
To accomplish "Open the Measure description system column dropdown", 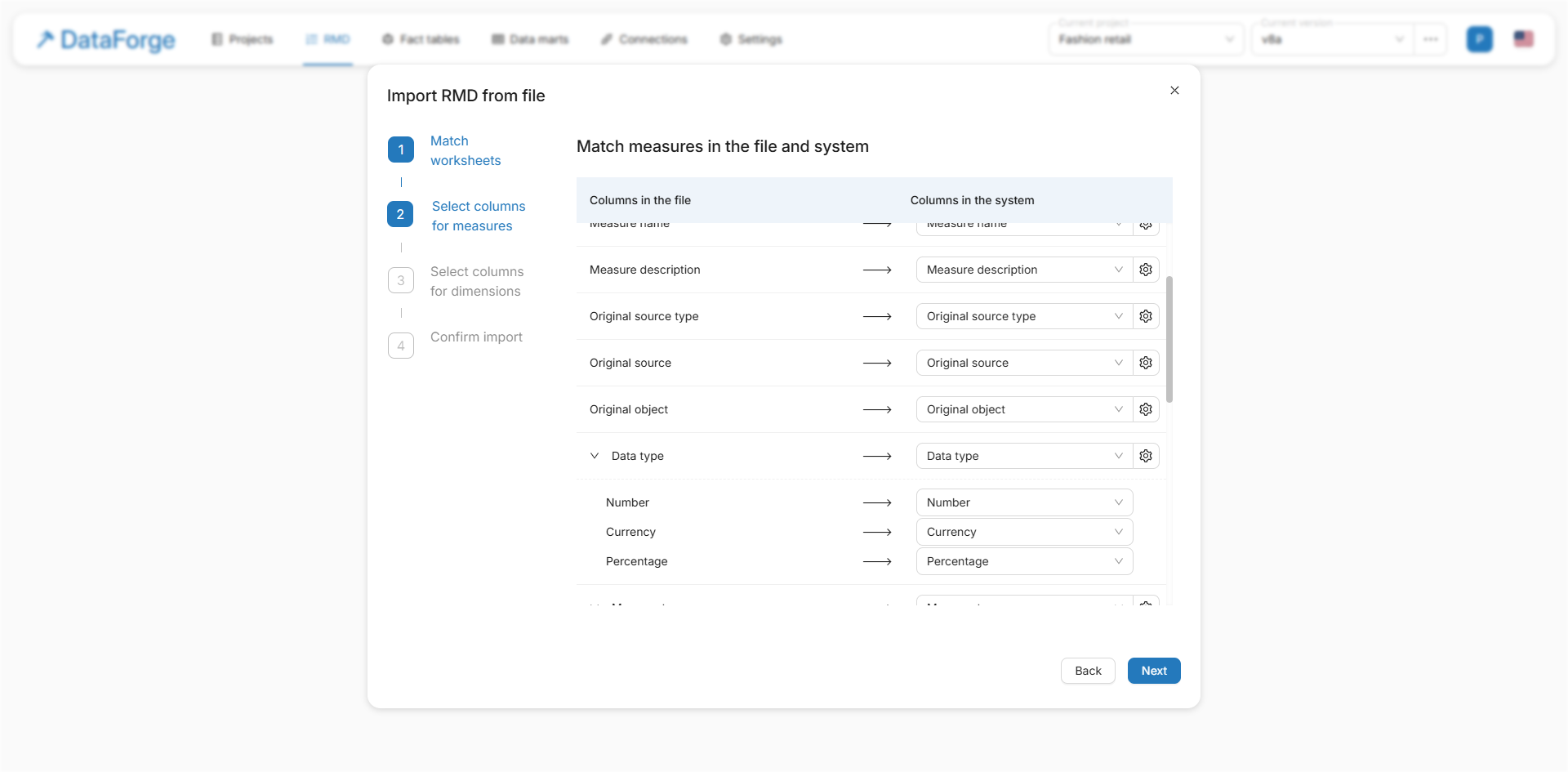I will 1024,270.
